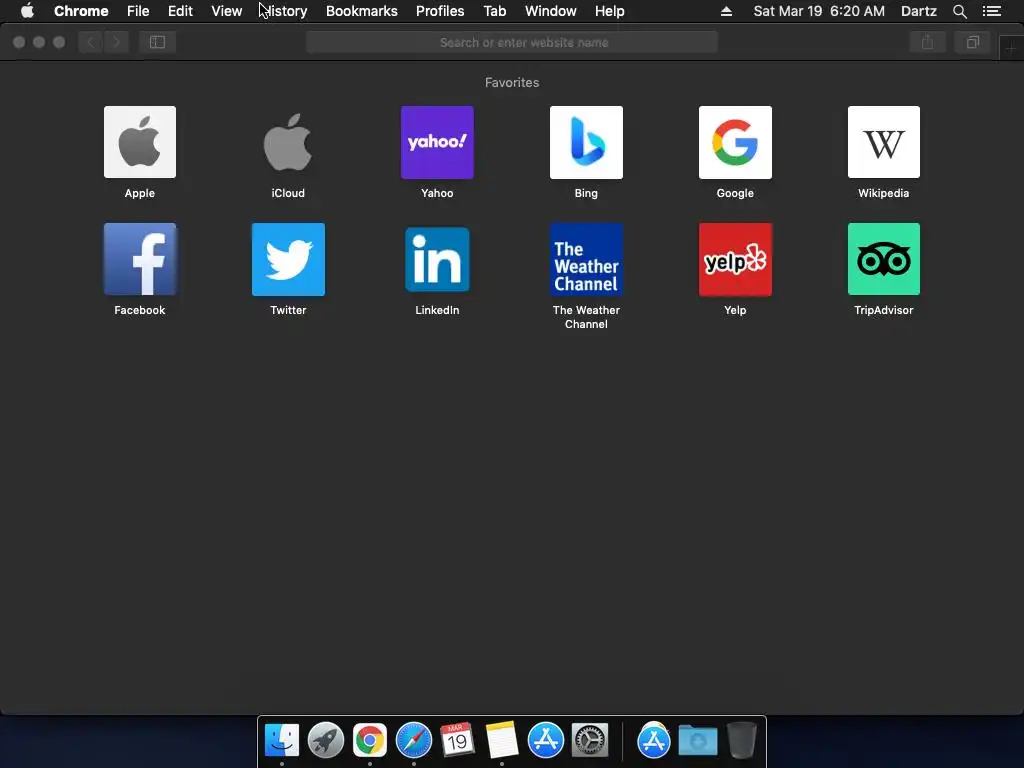1024x768 pixels.
Task: Click the "TripAdvisor" label text
Action: [x=884, y=310]
